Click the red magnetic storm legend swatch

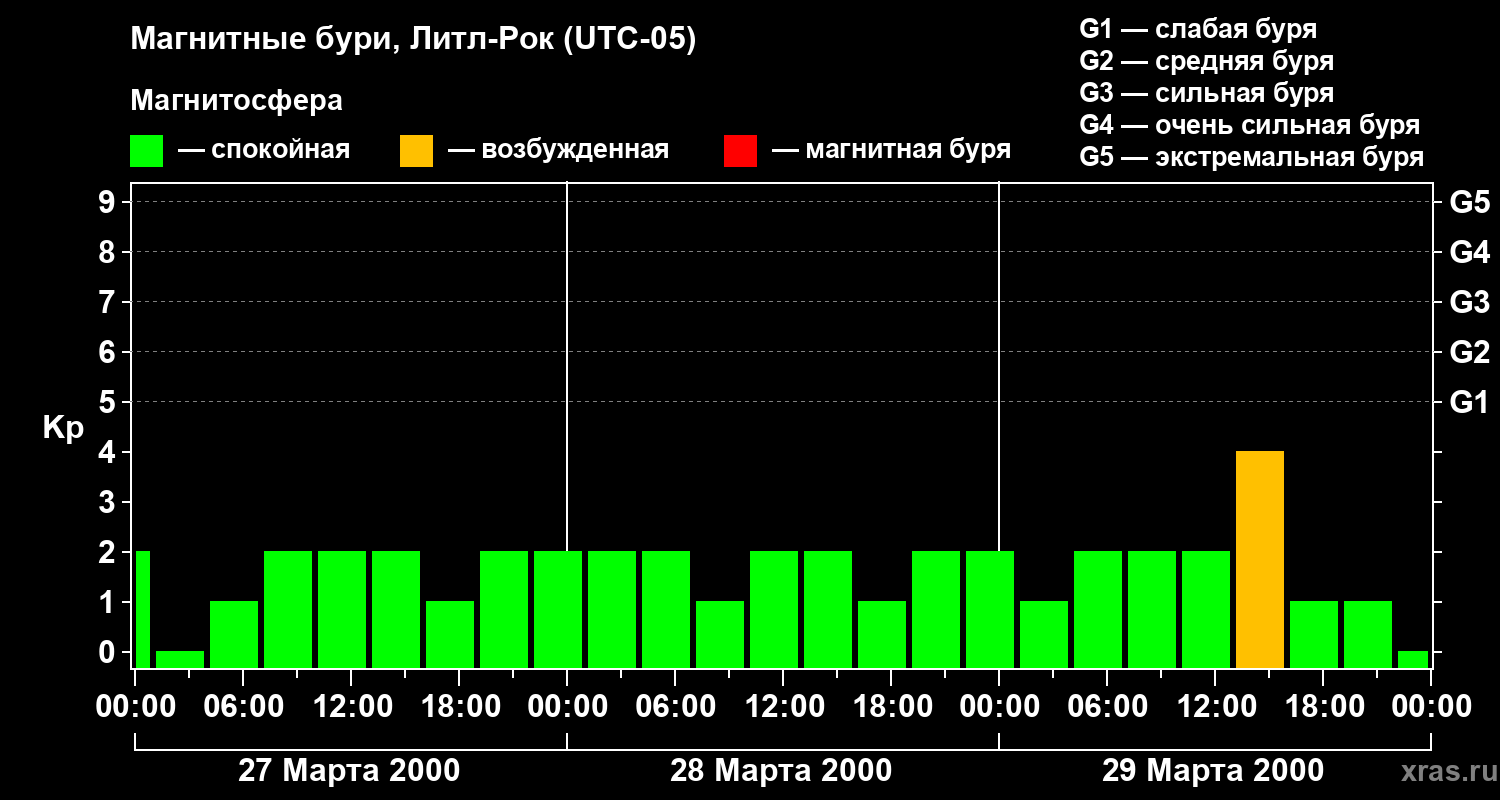pyautogui.click(x=740, y=151)
